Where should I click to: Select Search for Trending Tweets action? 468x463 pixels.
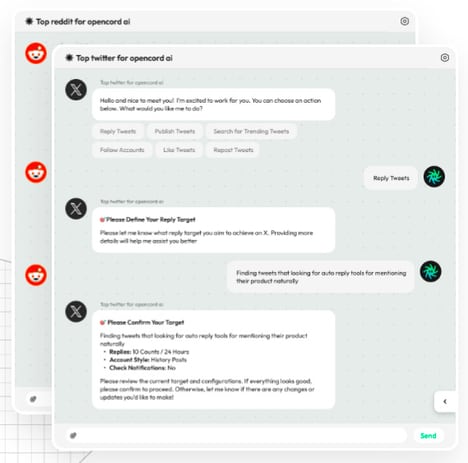click(251, 131)
